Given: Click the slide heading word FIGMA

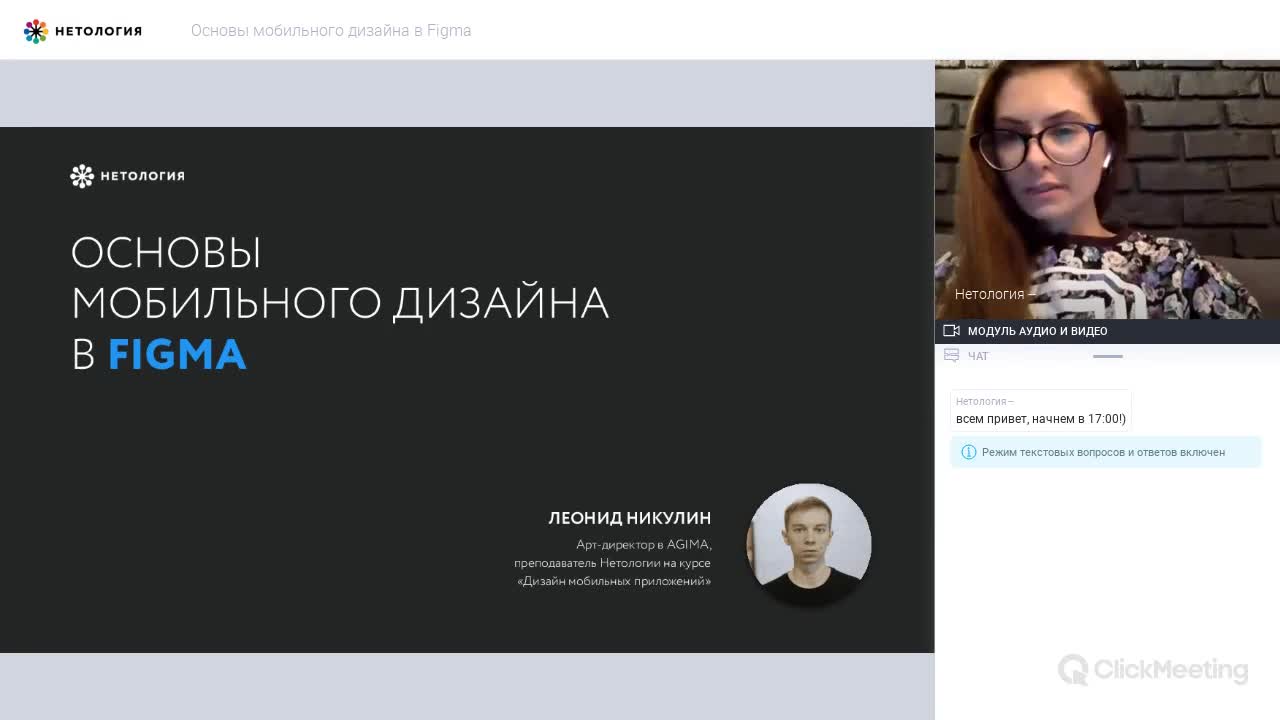Looking at the screenshot, I should click(177, 355).
